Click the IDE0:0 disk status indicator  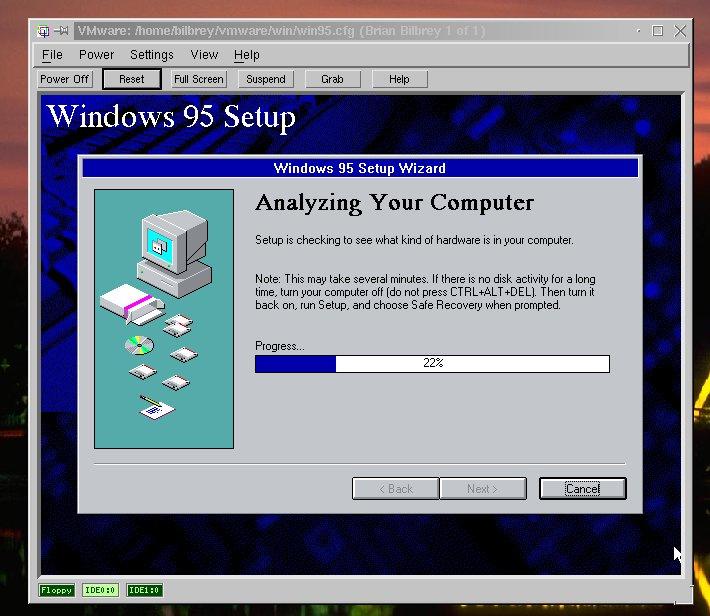[x=100, y=590]
